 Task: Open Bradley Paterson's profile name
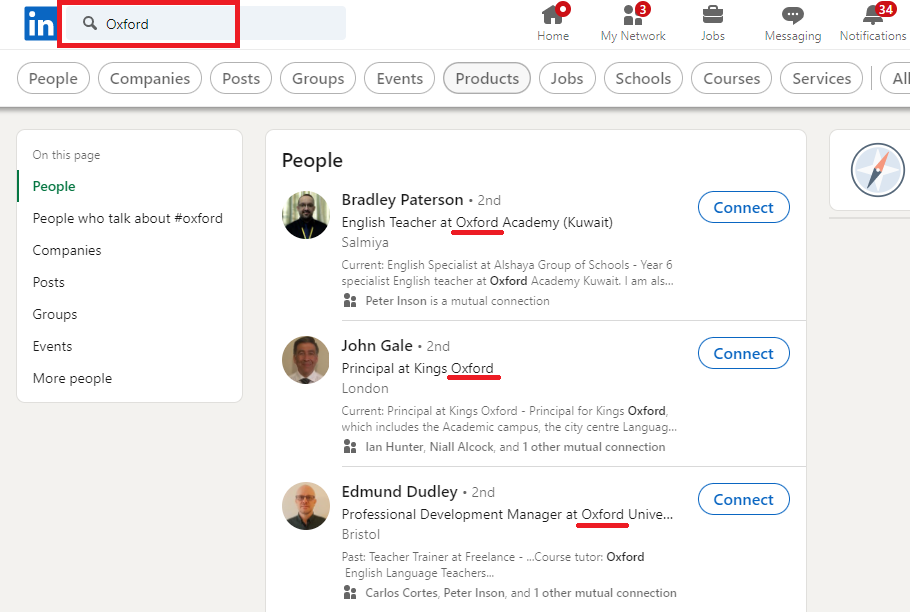[402, 200]
